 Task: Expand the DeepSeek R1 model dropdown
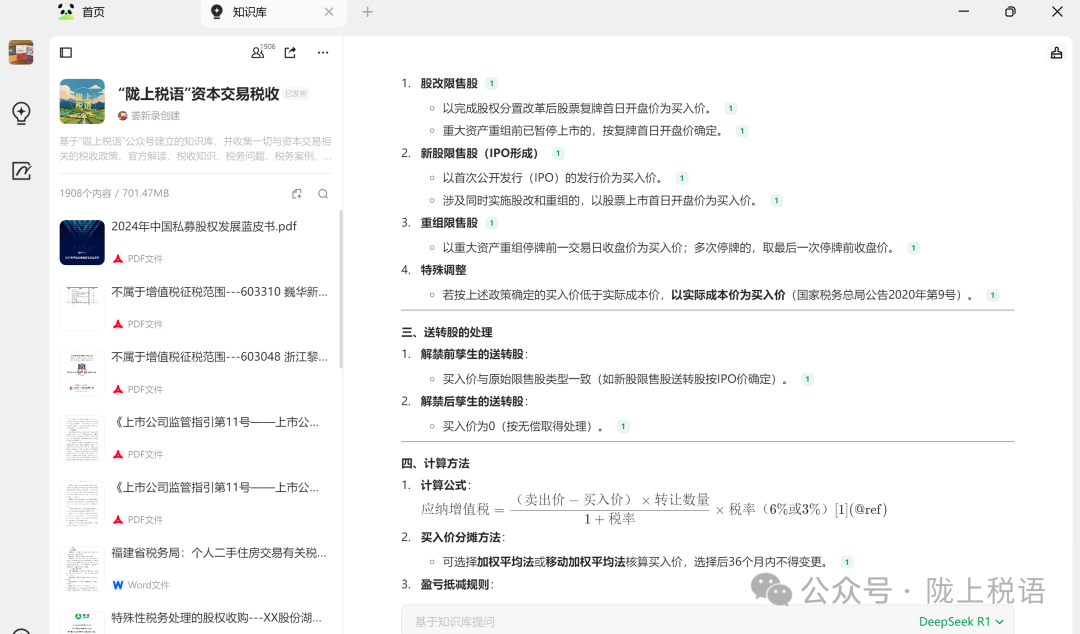961,621
